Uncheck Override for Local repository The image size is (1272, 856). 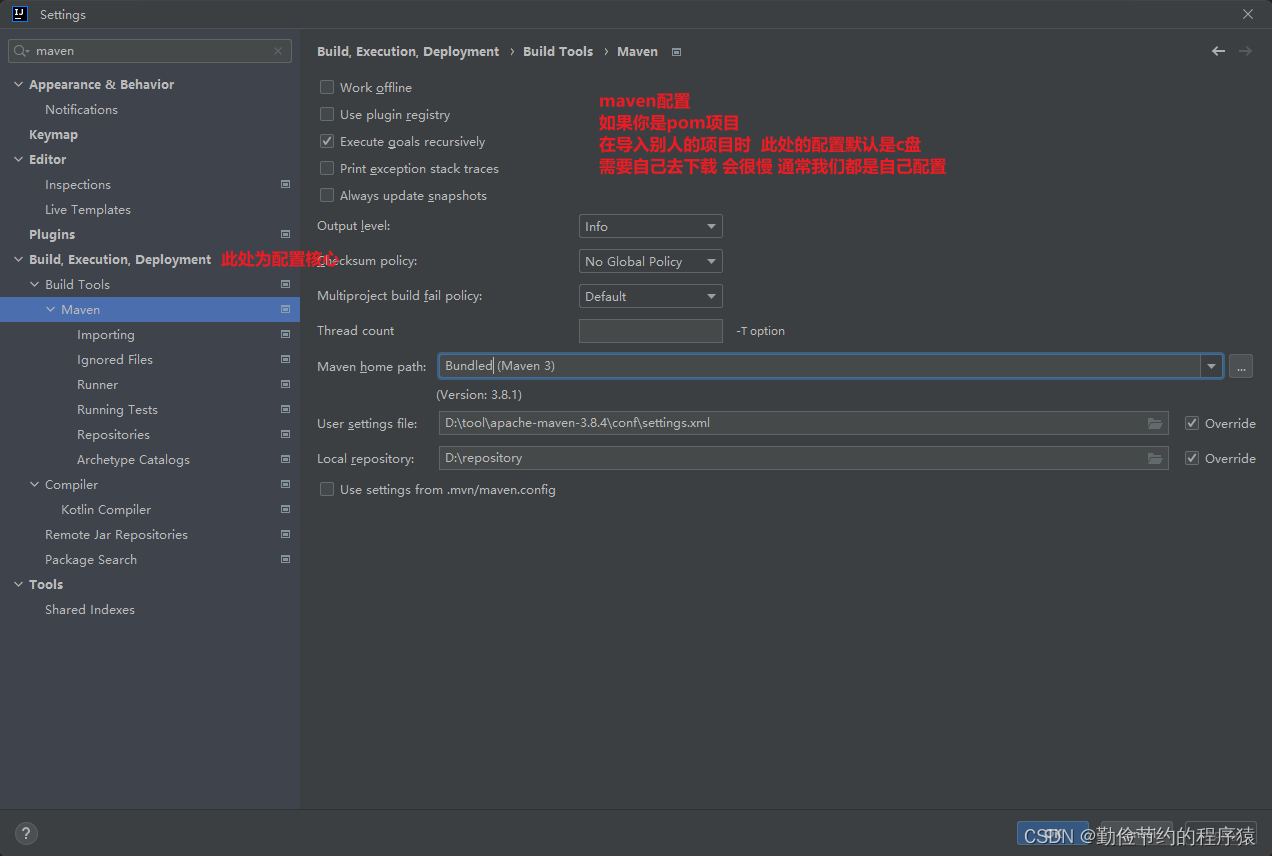coord(1192,458)
